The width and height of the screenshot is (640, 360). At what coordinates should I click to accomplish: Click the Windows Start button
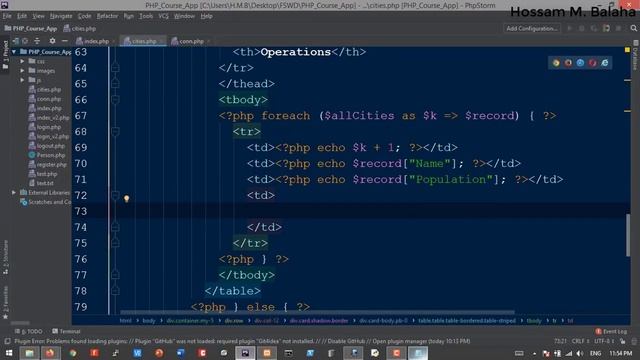point(8,353)
